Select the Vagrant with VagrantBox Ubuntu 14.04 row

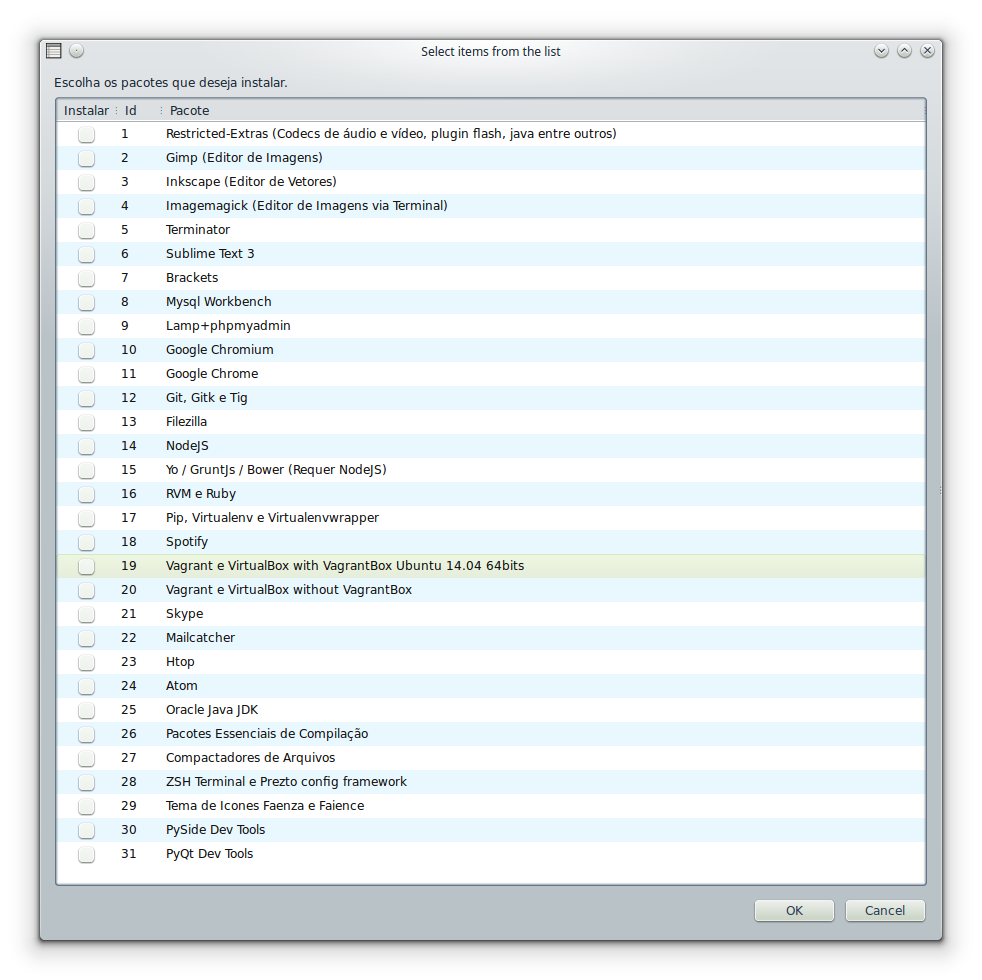(x=491, y=566)
